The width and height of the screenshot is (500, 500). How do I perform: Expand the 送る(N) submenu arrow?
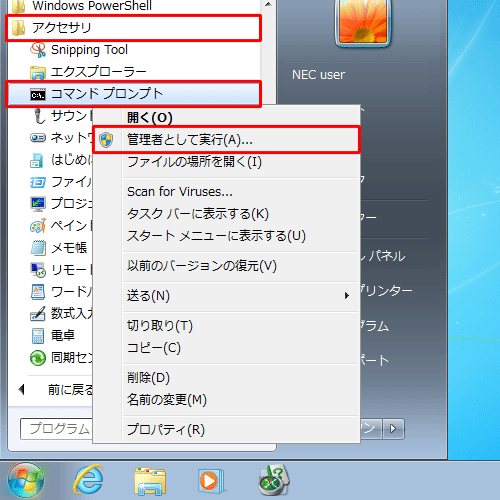(347, 296)
